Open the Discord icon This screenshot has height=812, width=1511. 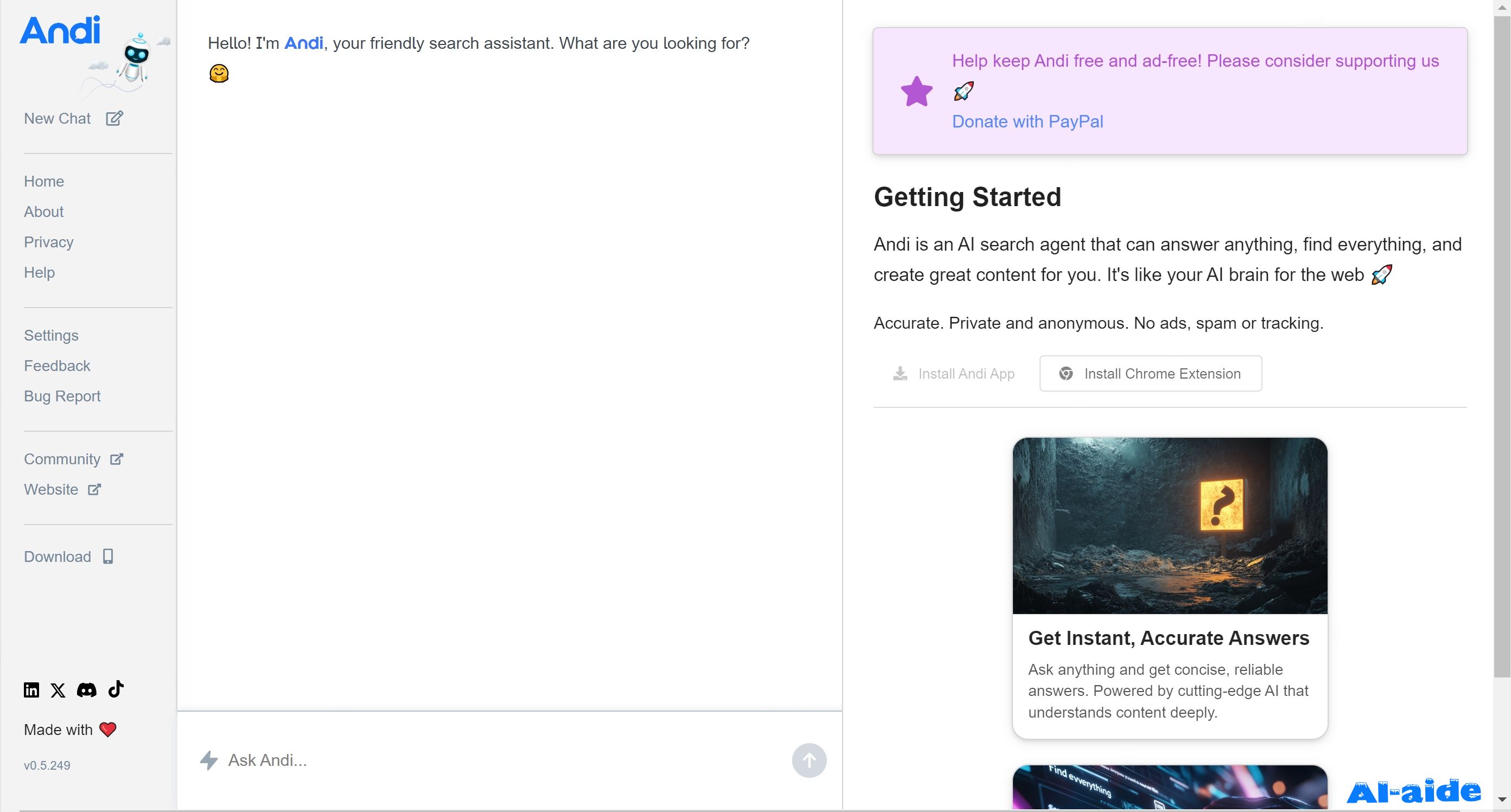coord(87,690)
